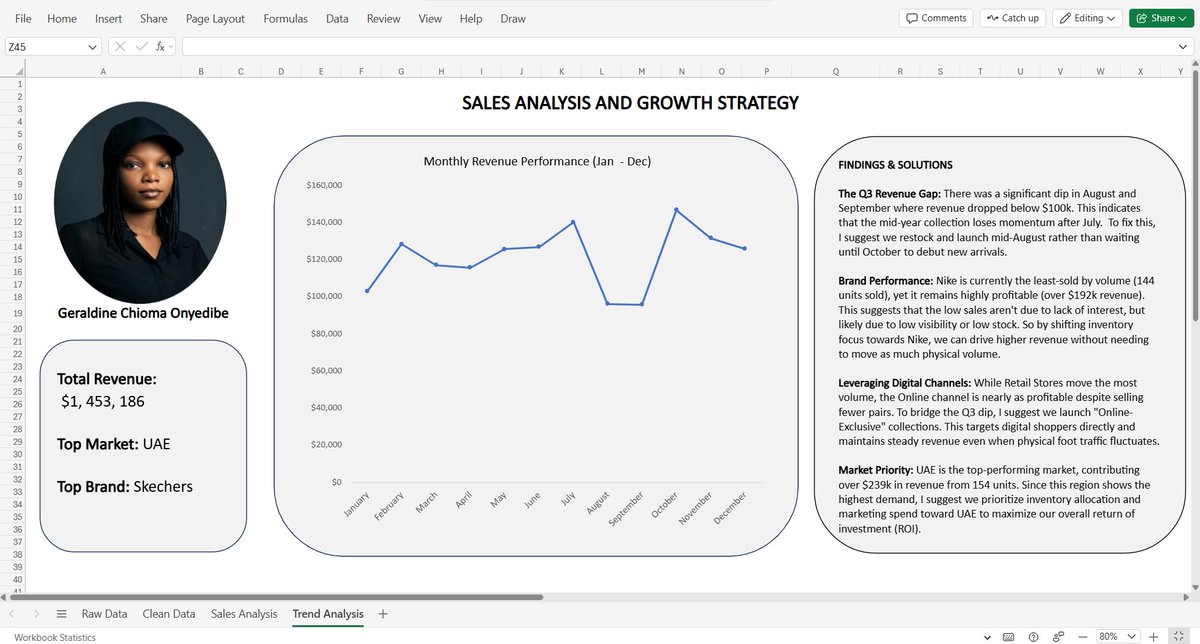Open the Editing mode dropdown

(x=1089, y=18)
